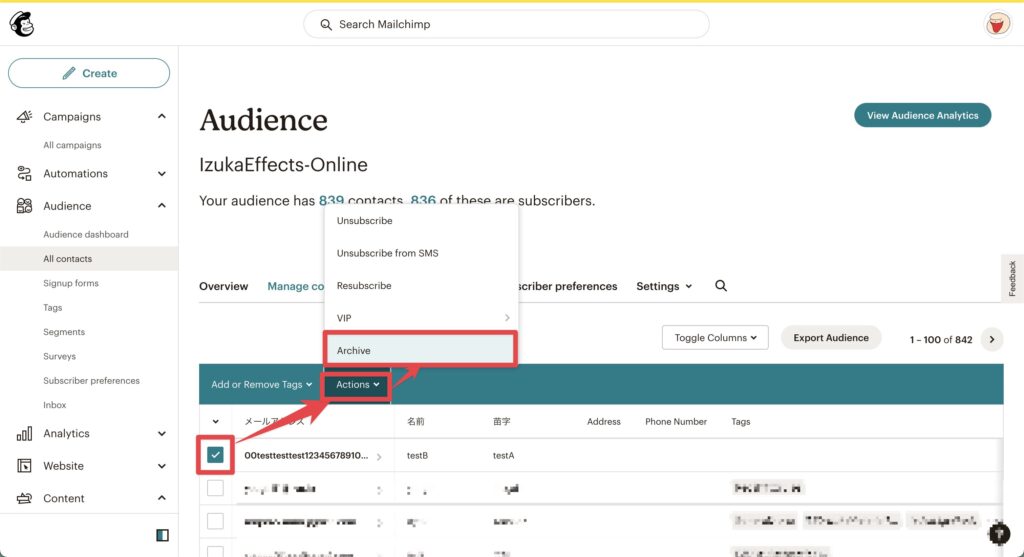Viewport: 1024px width, 557px height.
Task: Select Archive in Actions menu
Action: tap(421, 351)
